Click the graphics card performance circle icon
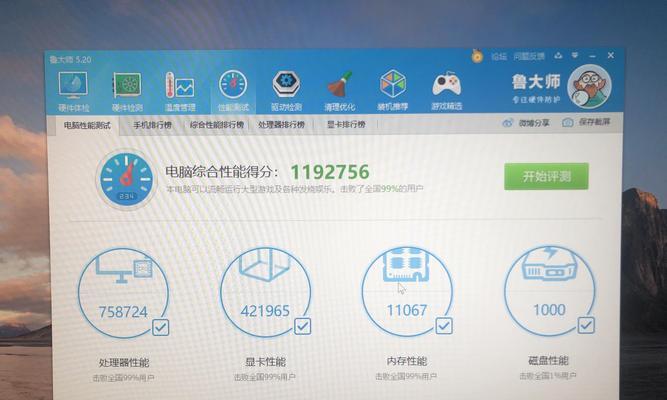Image resolution: width=667 pixels, height=400 pixels. [x=265, y=292]
